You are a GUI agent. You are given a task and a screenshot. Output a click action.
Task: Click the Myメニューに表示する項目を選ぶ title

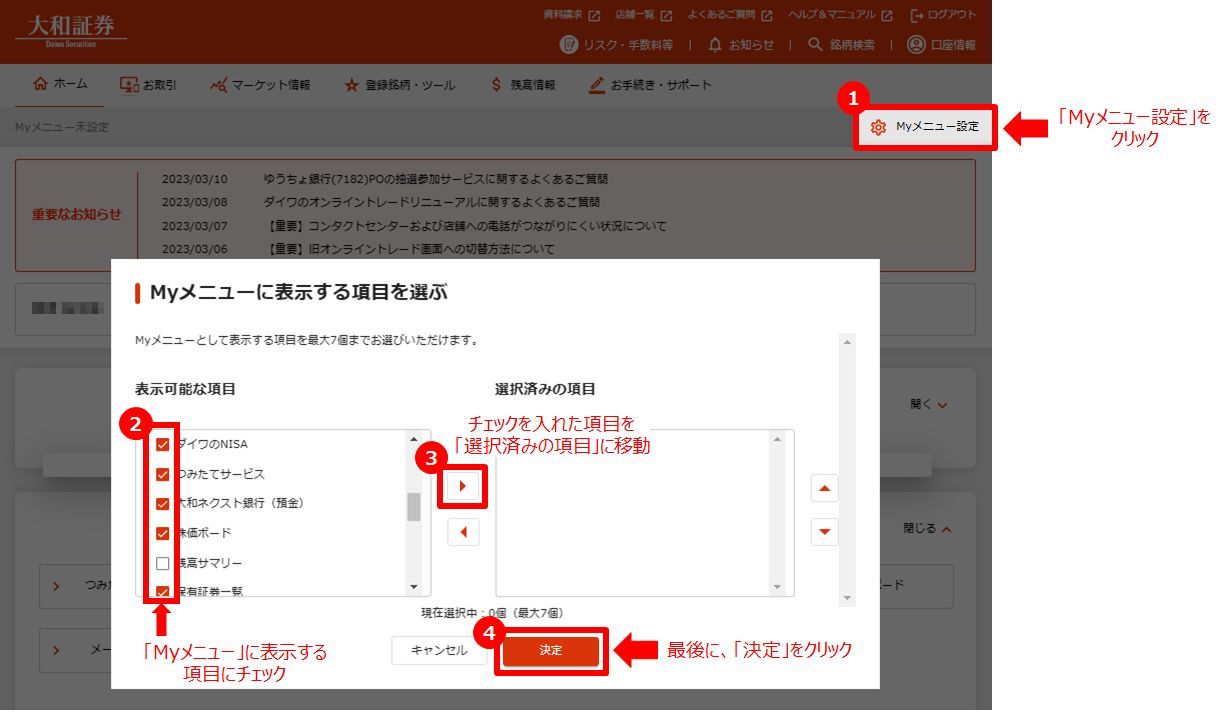(298, 293)
